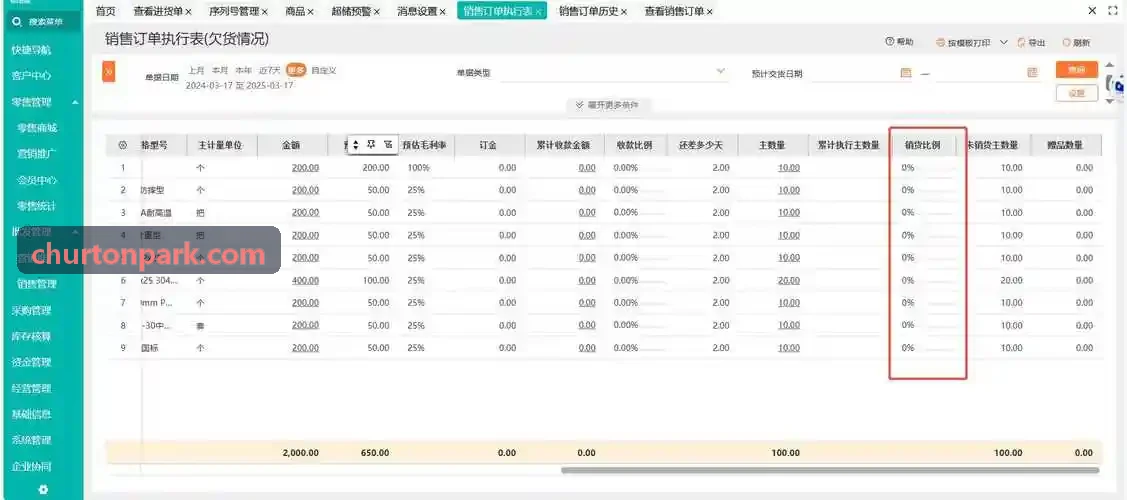Close the 销售订单历史 tab
This screenshot has height=500, width=1127.
tap(624, 11)
